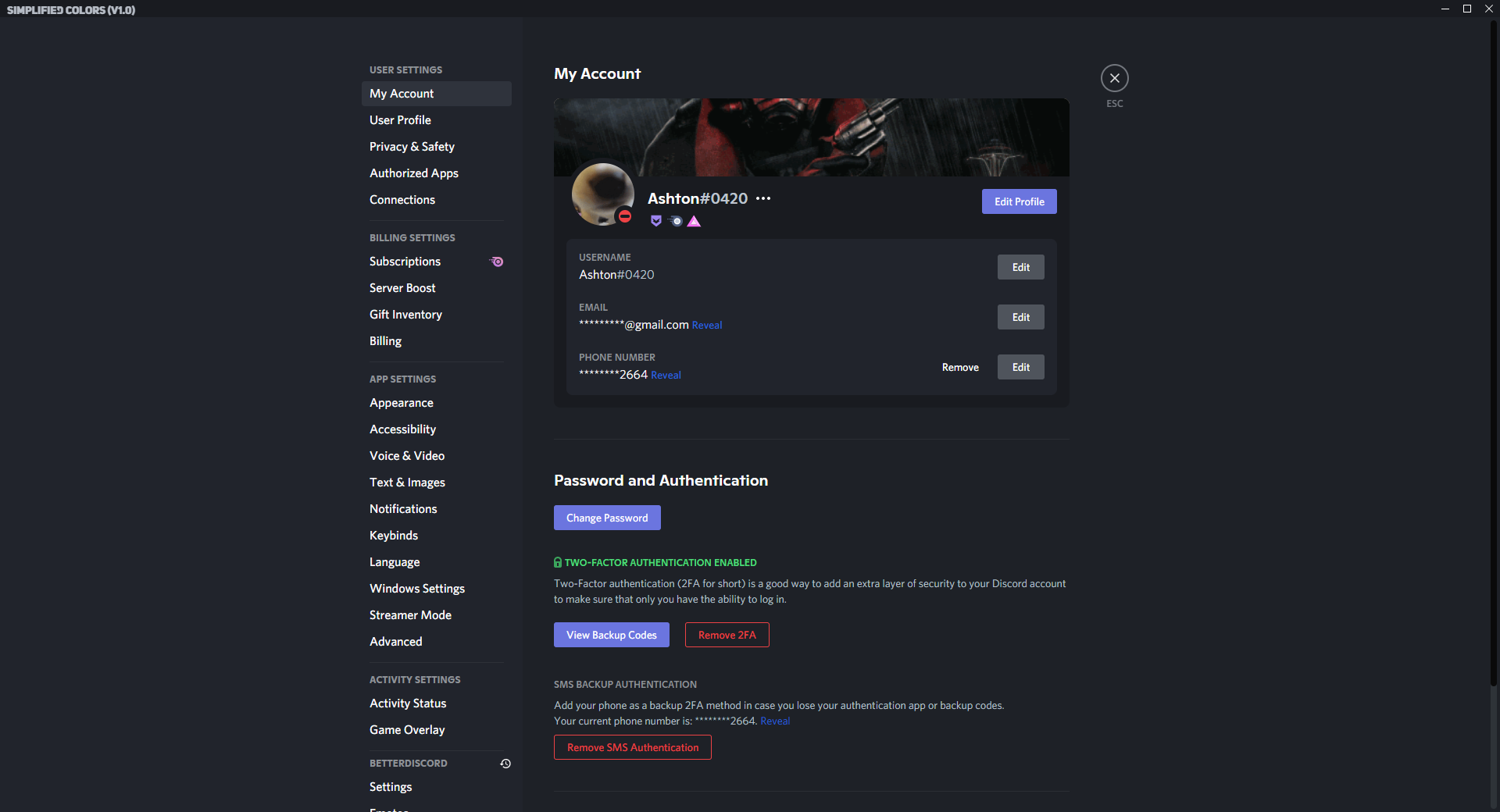1500x812 pixels.
Task: Click the Change Password button
Action: (x=606, y=517)
